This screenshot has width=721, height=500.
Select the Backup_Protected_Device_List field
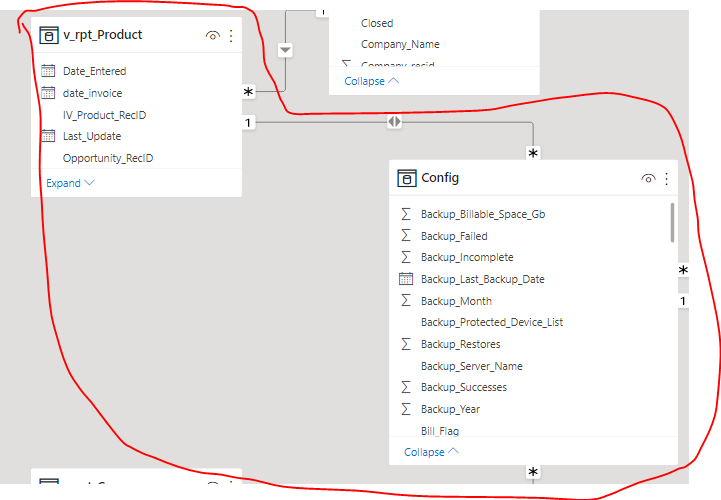tap(492, 322)
